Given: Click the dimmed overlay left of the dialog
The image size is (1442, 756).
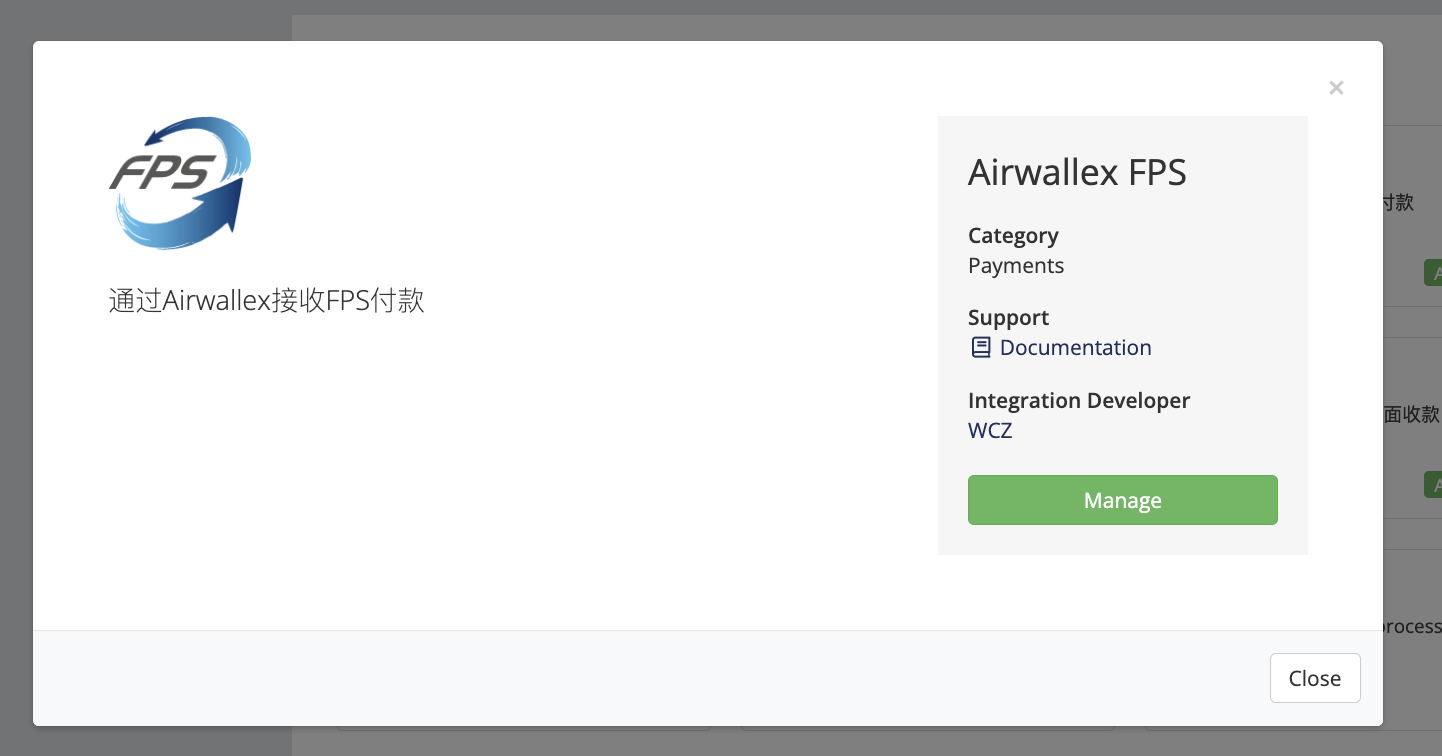Looking at the screenshot, I should click(16, 400).
